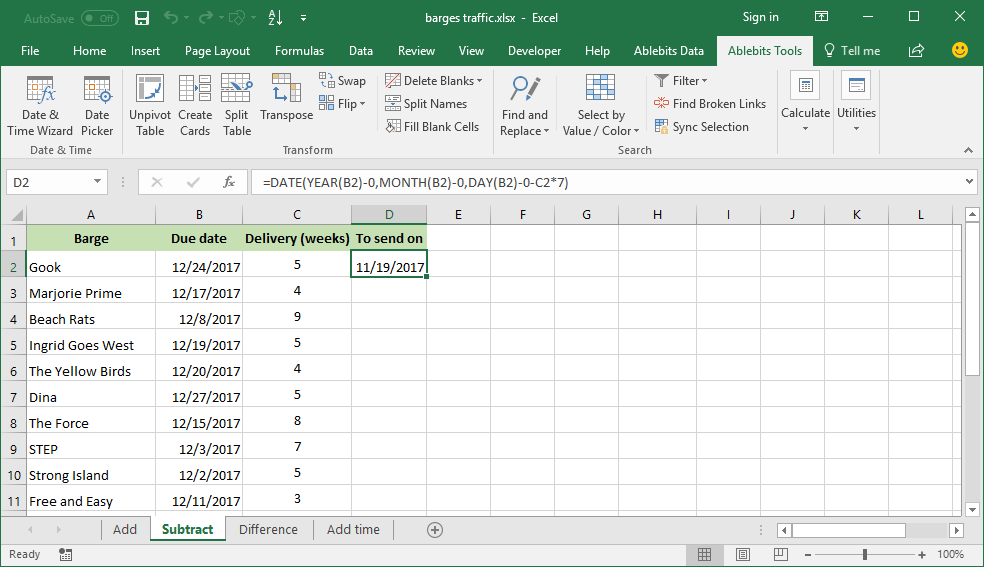Click the 100% zoom level
This screenshot has width=984, height=567.
coord(950,554)
